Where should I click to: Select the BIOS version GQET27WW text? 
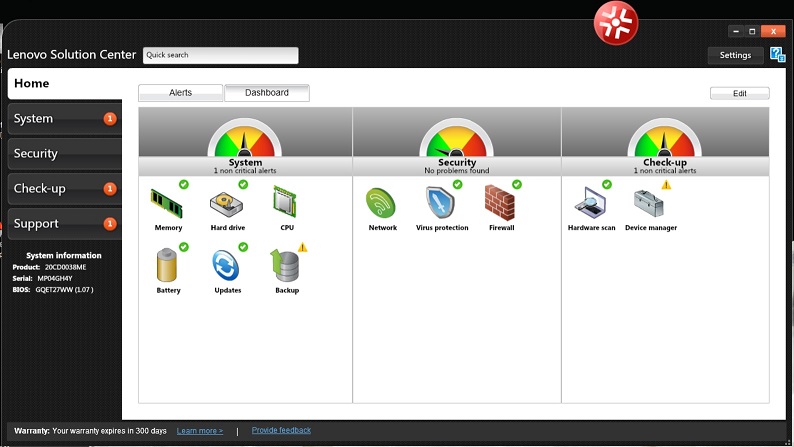click(x=64, y=290)
